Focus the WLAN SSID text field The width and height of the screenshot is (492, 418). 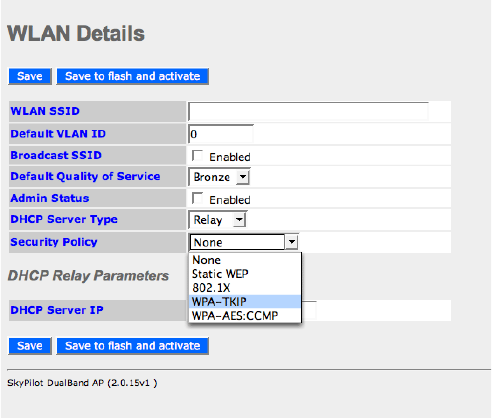coord(308,111)
